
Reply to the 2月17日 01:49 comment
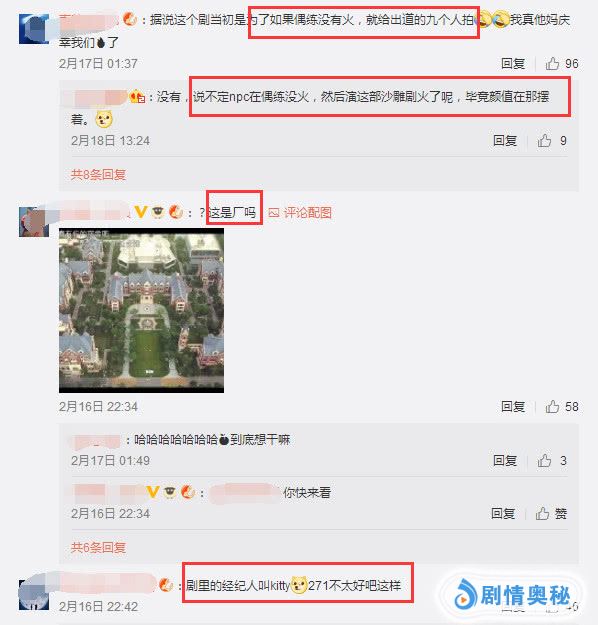(x=505, y=461)
